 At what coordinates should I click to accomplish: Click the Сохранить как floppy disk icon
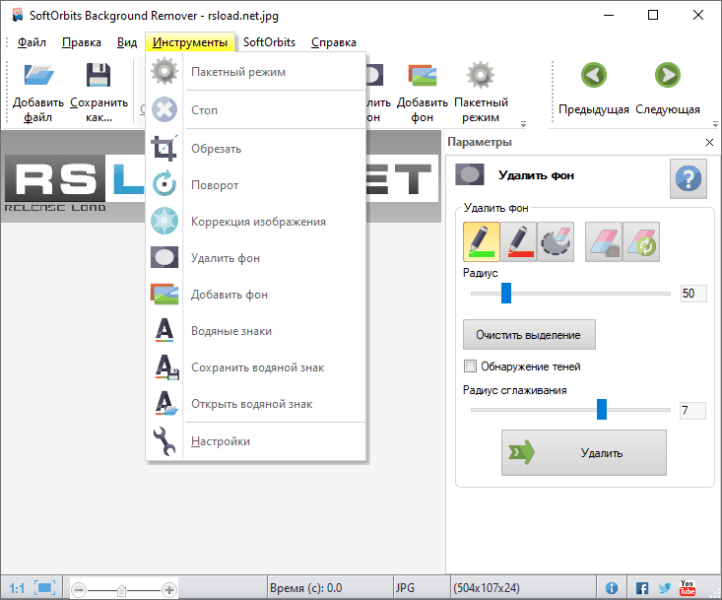coord(99,76)
